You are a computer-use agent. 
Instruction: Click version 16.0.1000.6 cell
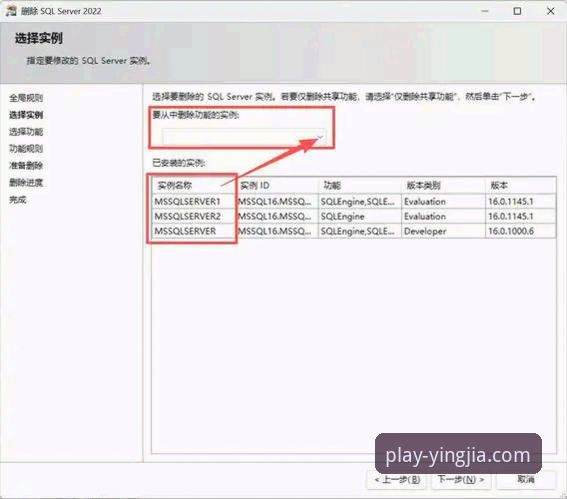(x=520, y=231)
